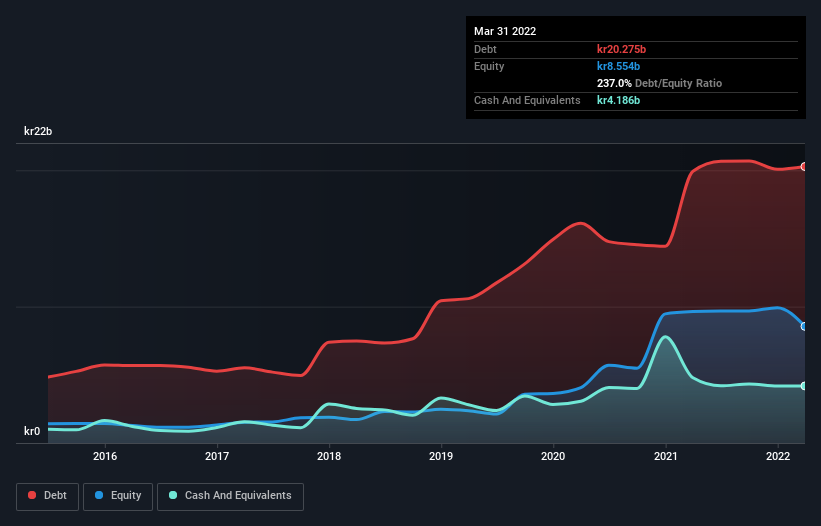This screenshot has width=821, height=526.
Task: Click the 2017 x-axis label
Action: click(217, 456)
